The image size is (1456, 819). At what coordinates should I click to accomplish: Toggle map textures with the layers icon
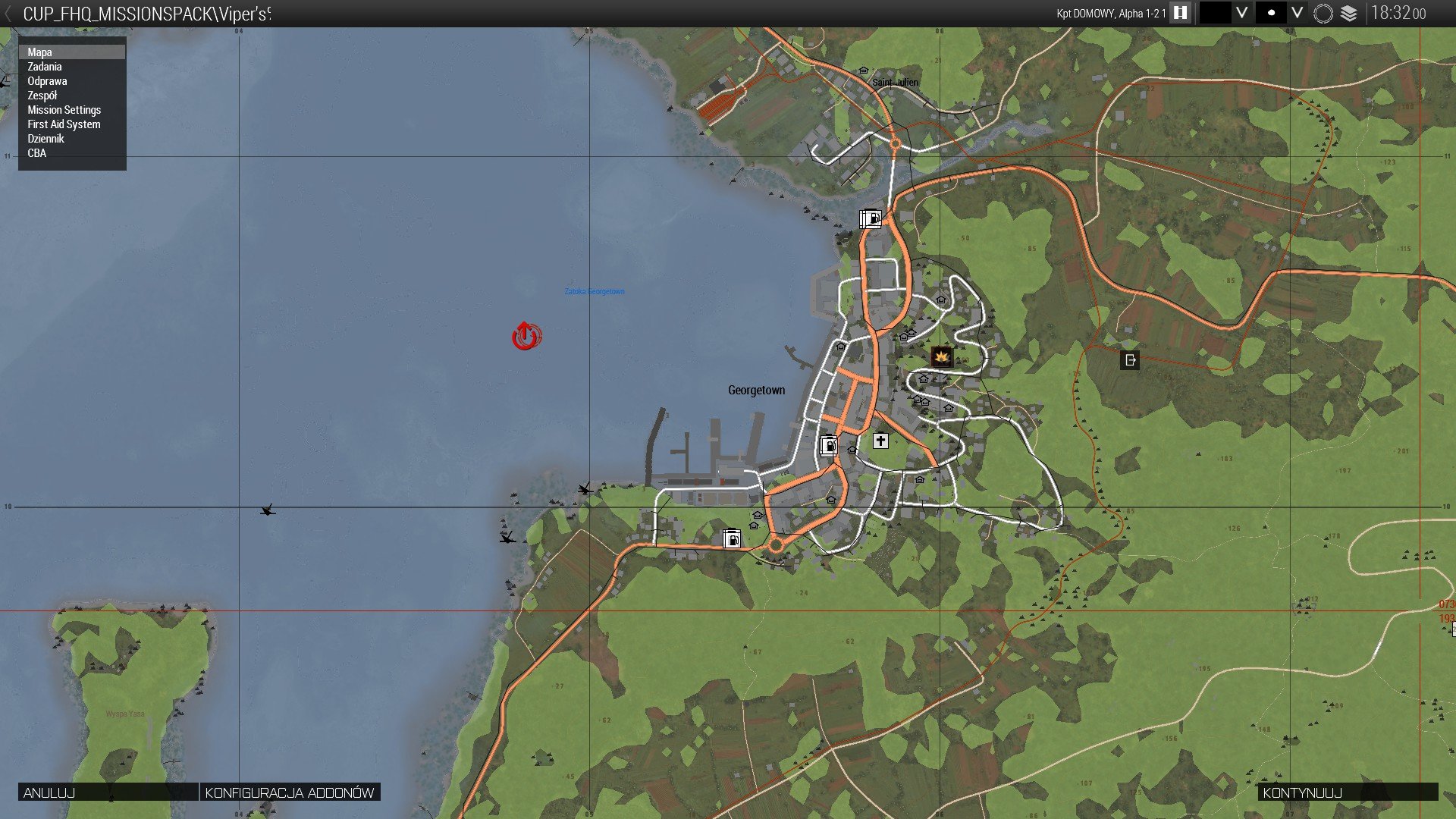[1348, 13]
